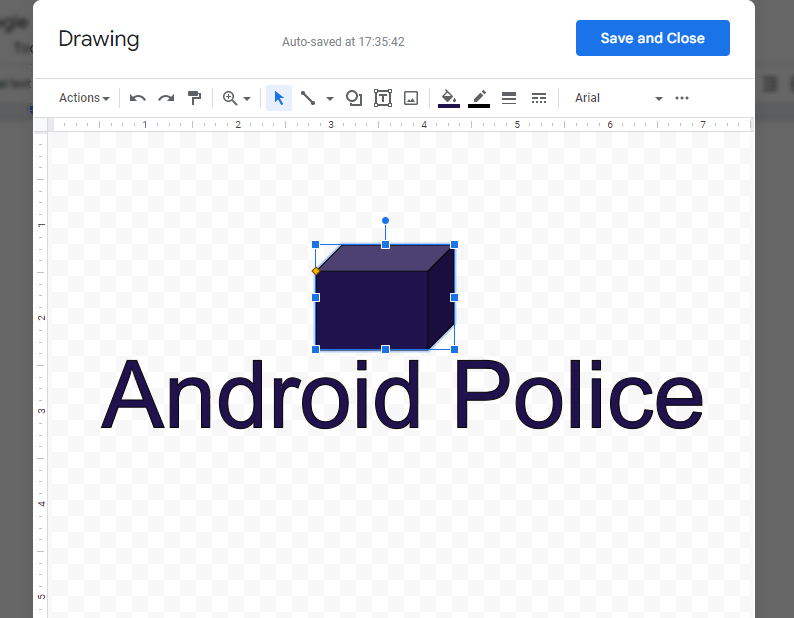
Task: Redo the last undone change
Action: point(166,98)
